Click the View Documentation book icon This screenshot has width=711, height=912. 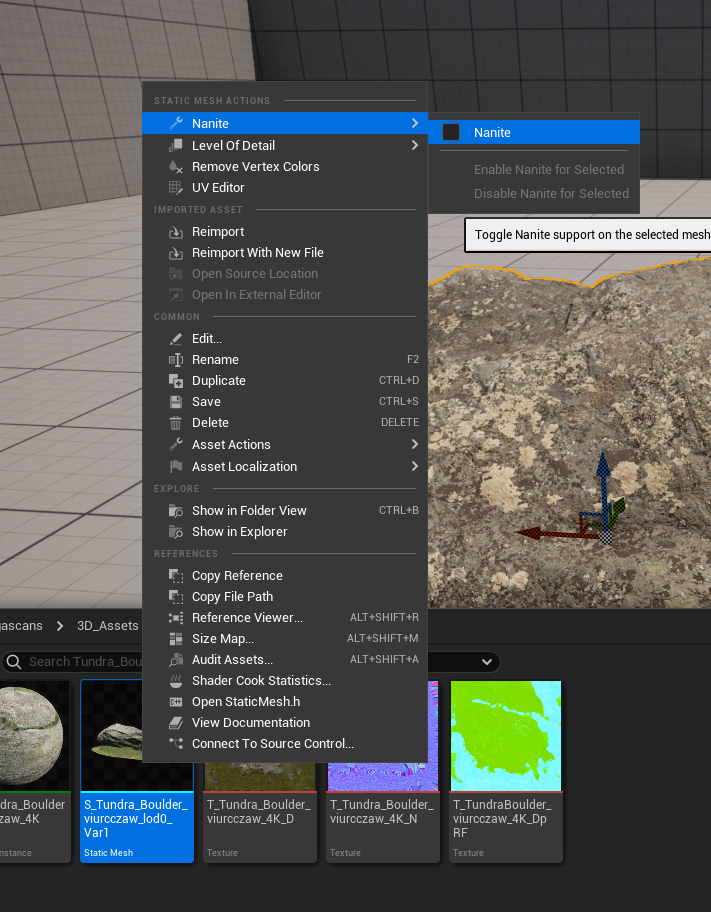(x=176, y=722)
